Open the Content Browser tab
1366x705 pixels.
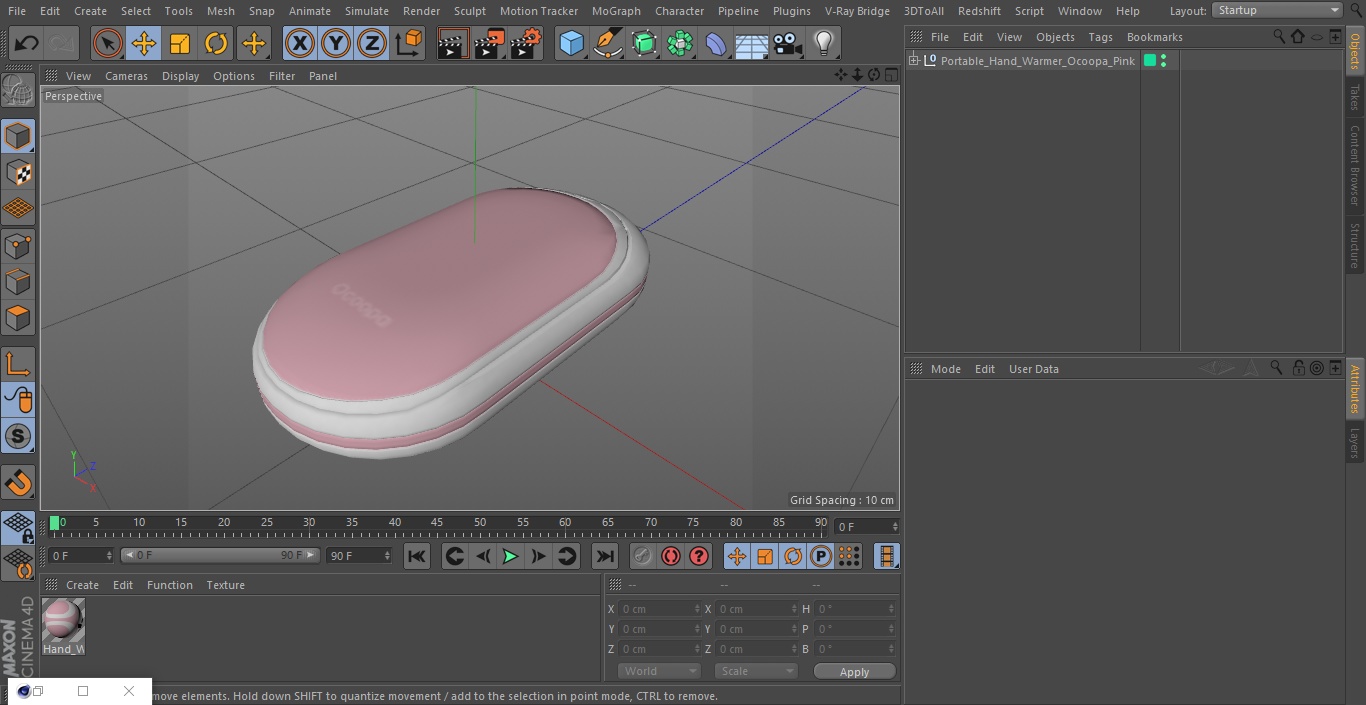pyautogui.click(x=1355, y=165)
